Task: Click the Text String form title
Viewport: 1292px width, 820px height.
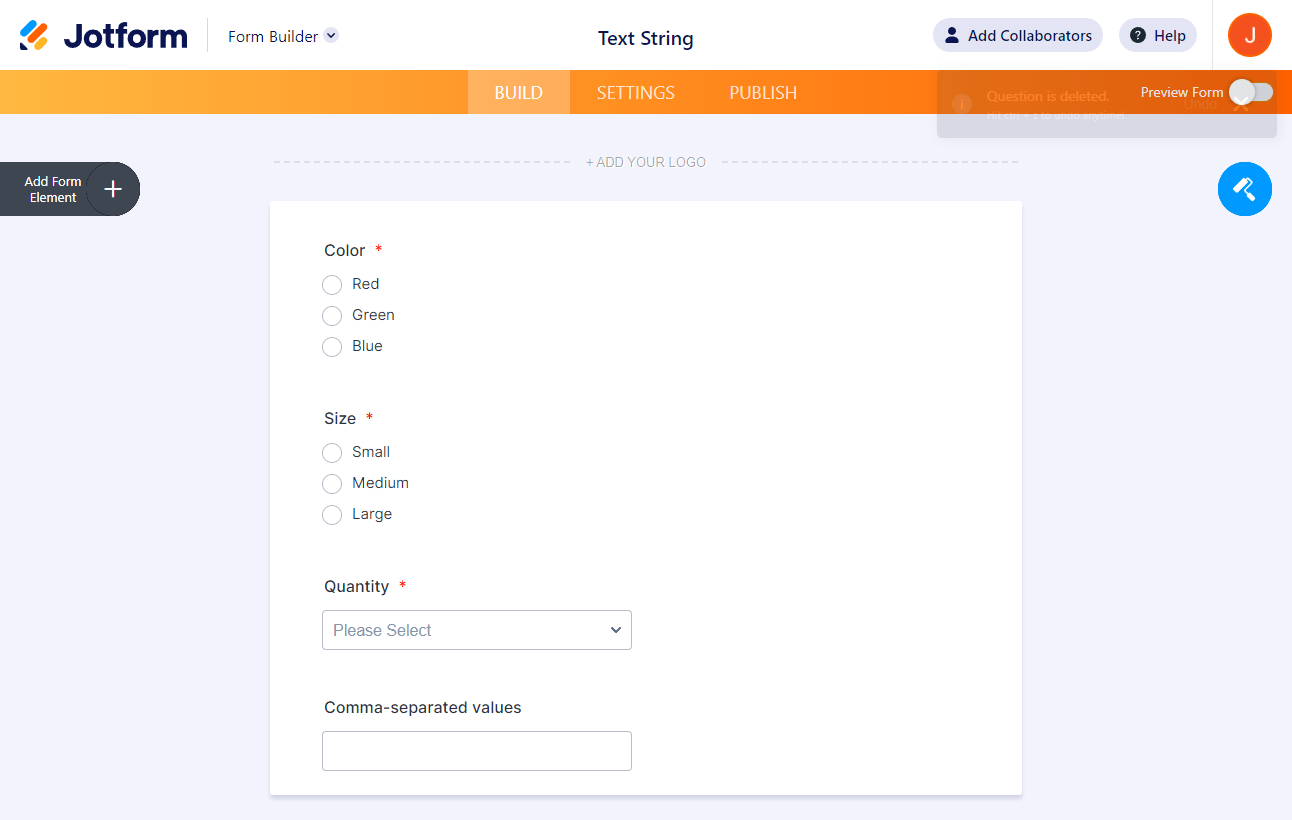Action: pyautogui.click(x=645, y=39)
